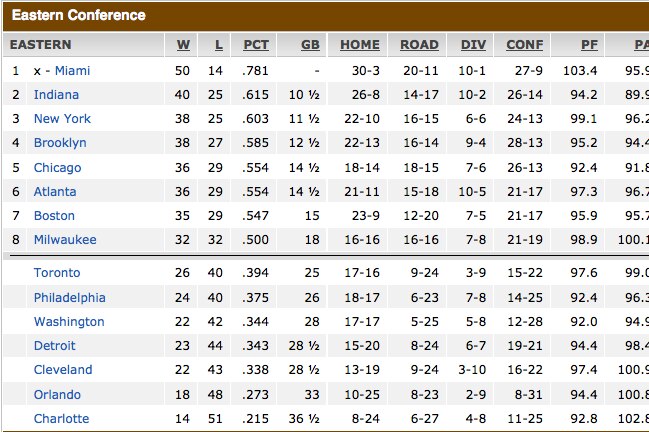Open the Toronto team link

(57, 273)
